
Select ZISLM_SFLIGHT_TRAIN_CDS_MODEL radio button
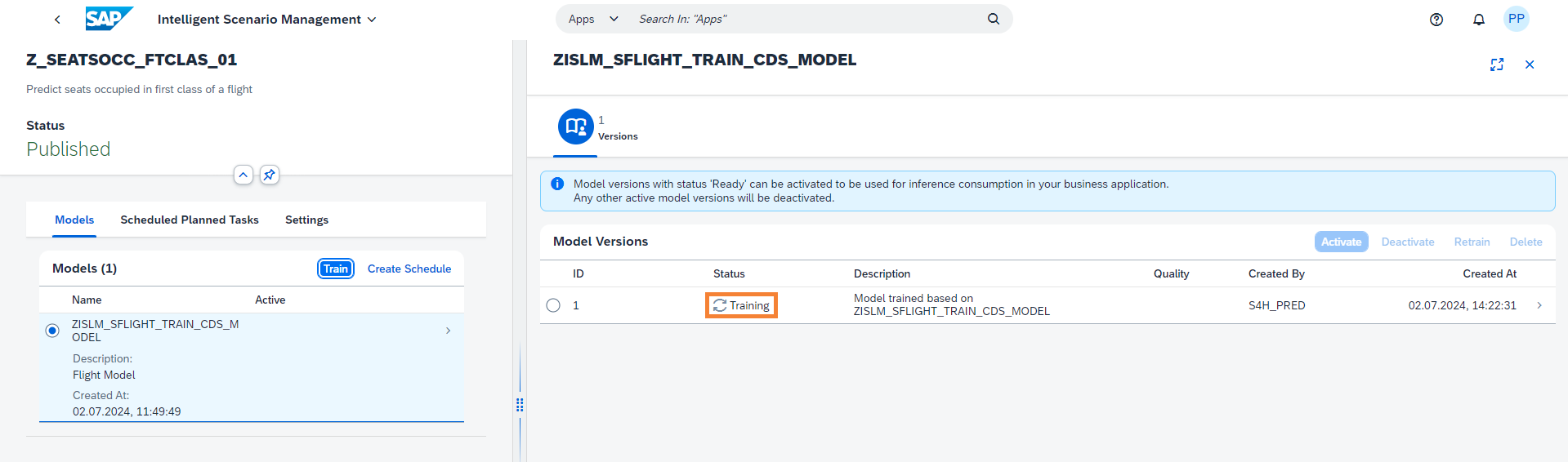pyautogui.click(x=52, y=331)
